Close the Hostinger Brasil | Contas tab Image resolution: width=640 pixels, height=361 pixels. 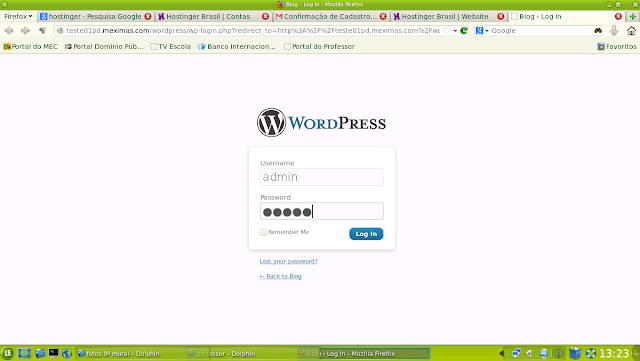point(265,16)
